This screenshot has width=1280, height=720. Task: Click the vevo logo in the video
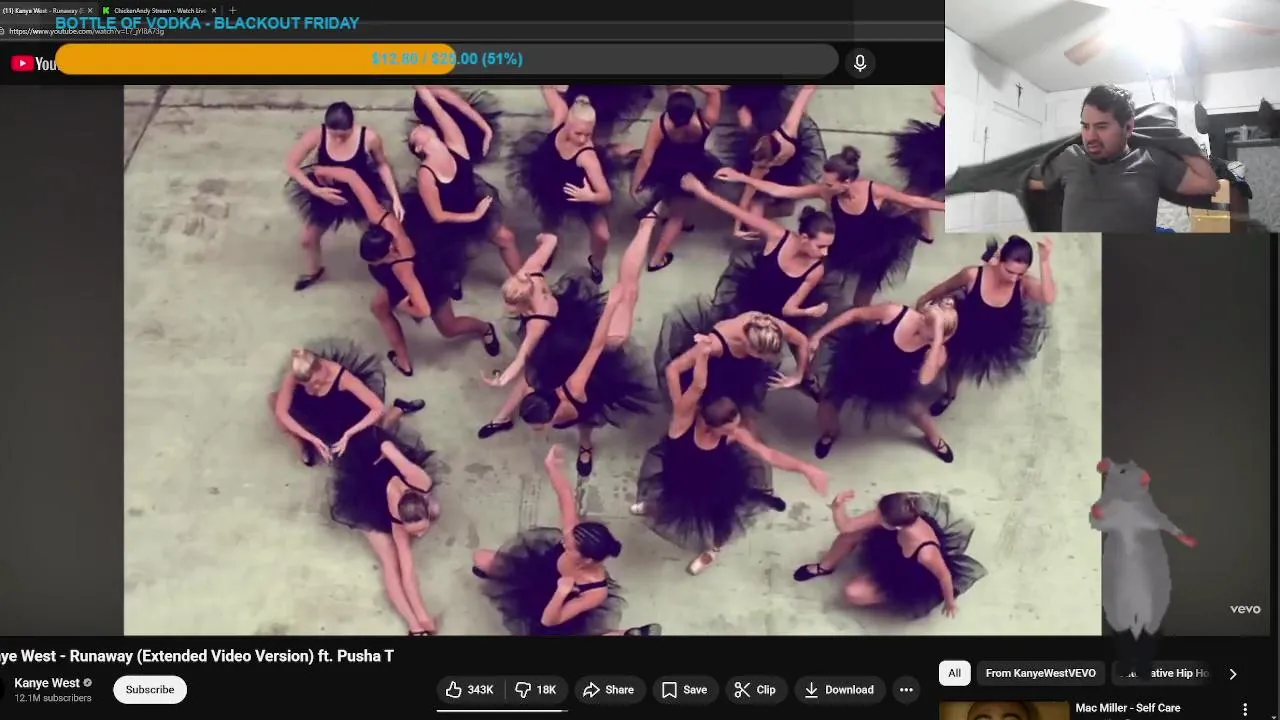pyautogui.click(x=1245, y=609)
